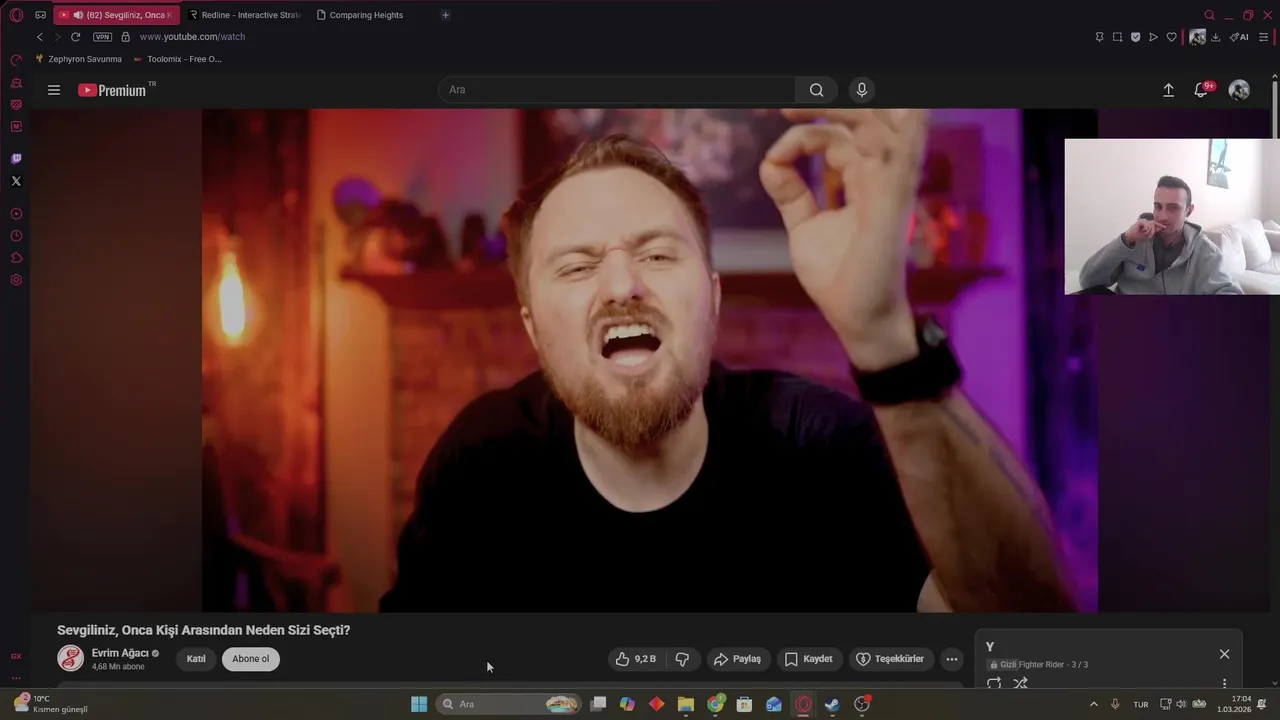Click the Teşekkürler thanks button

coord(890,659)
